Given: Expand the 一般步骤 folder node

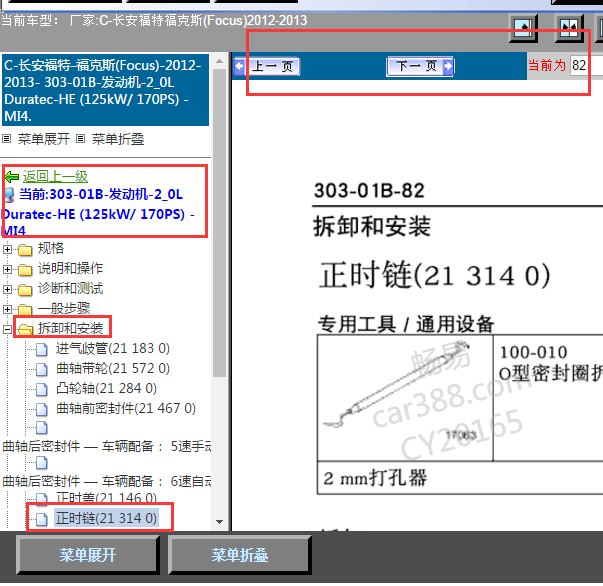Looking at the screenshot, I should [7, 309].
